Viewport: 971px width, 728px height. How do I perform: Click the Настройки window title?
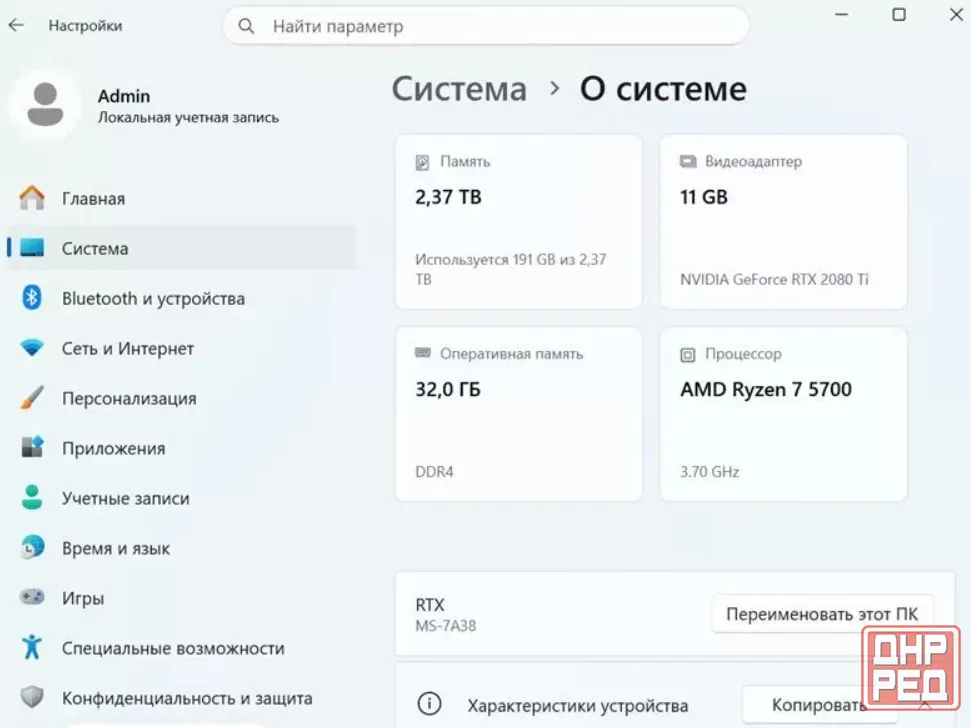tap(85, 25)
